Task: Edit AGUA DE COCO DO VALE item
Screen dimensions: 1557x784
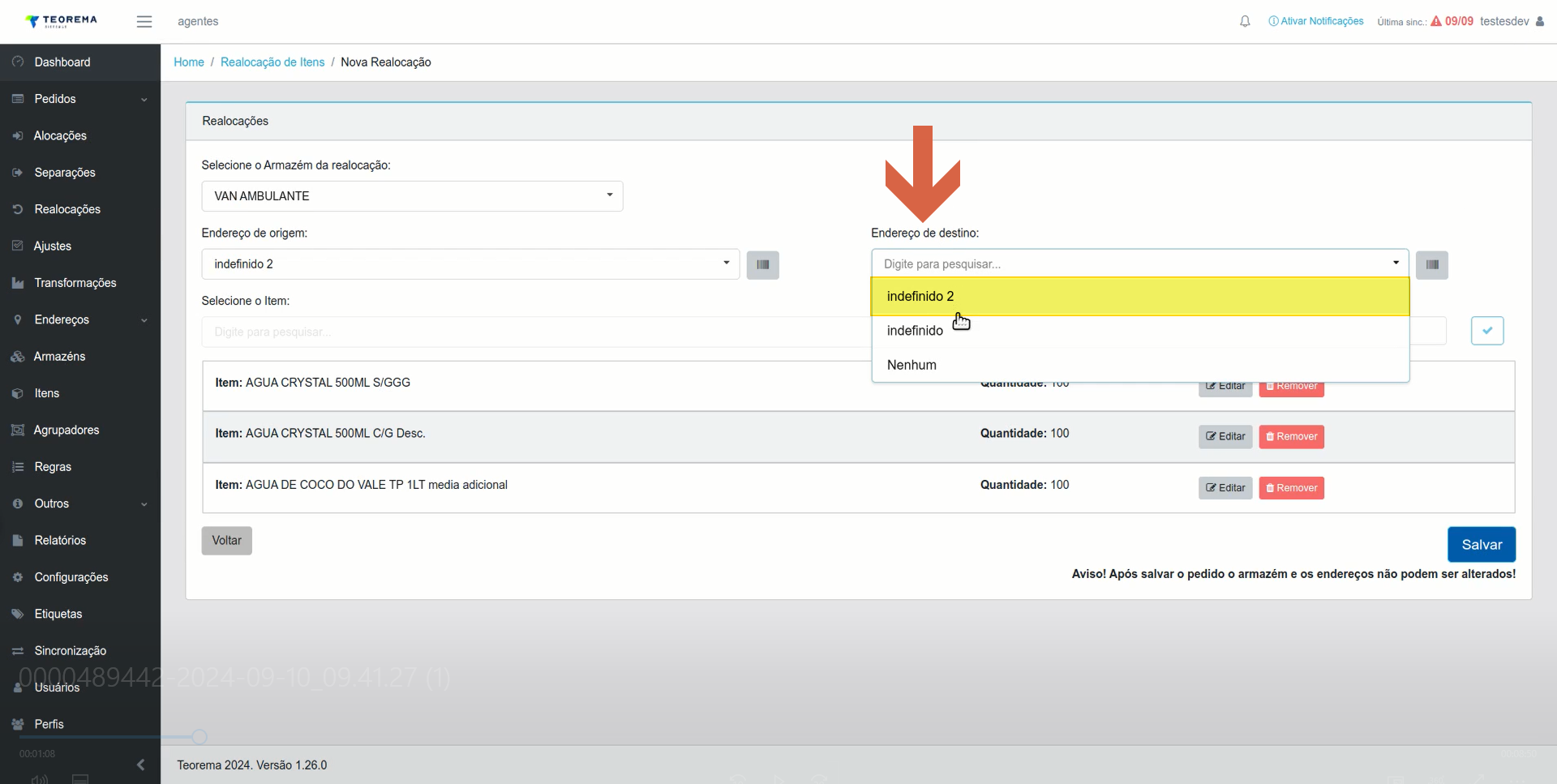Action: 1225,488
